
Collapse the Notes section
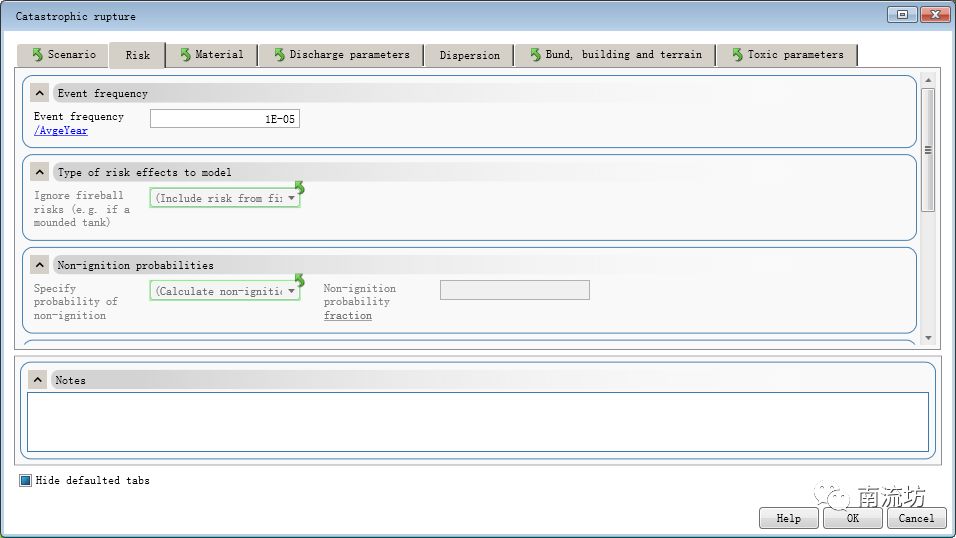coord(38,380)
